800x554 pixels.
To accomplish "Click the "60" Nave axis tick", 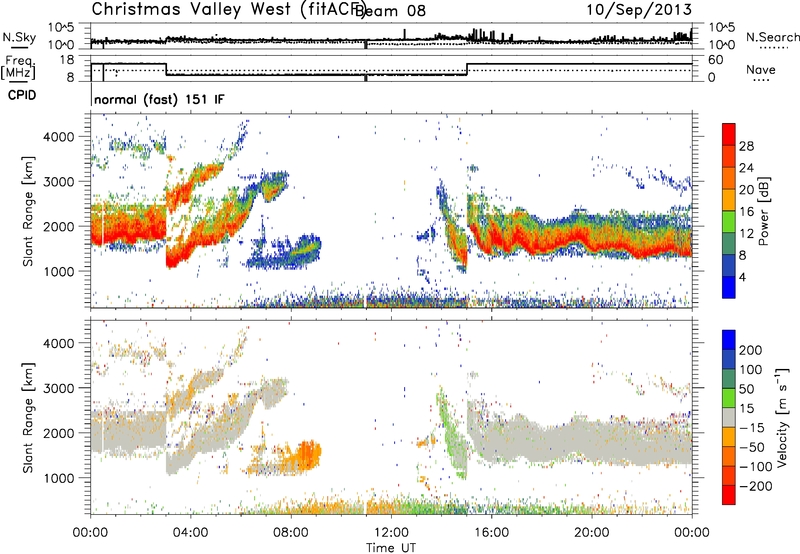I will (716, 60).
